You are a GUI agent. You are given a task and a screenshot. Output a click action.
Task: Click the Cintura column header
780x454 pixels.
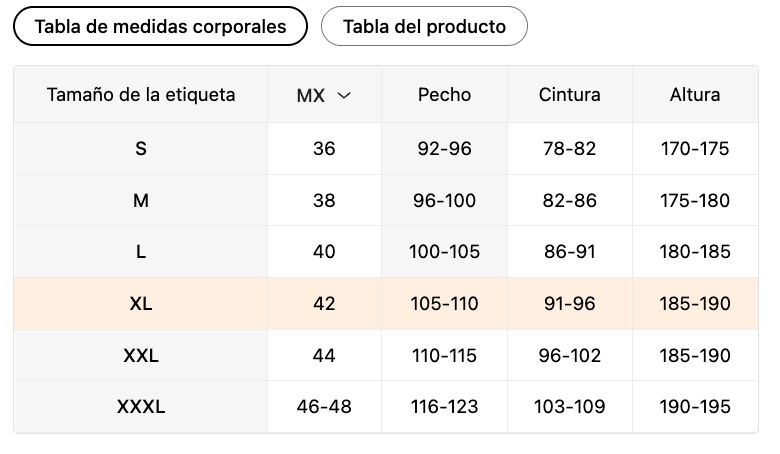point(569,95)
